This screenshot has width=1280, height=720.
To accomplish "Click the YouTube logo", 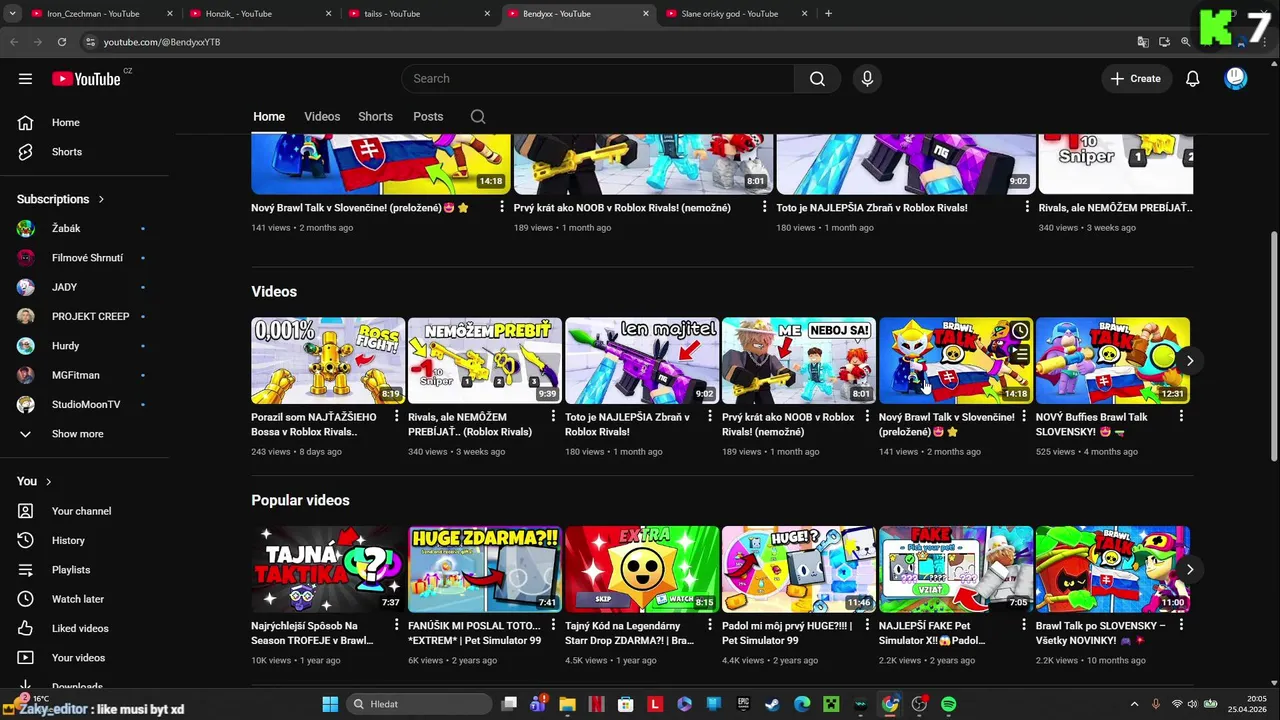I will coord(86,79).
